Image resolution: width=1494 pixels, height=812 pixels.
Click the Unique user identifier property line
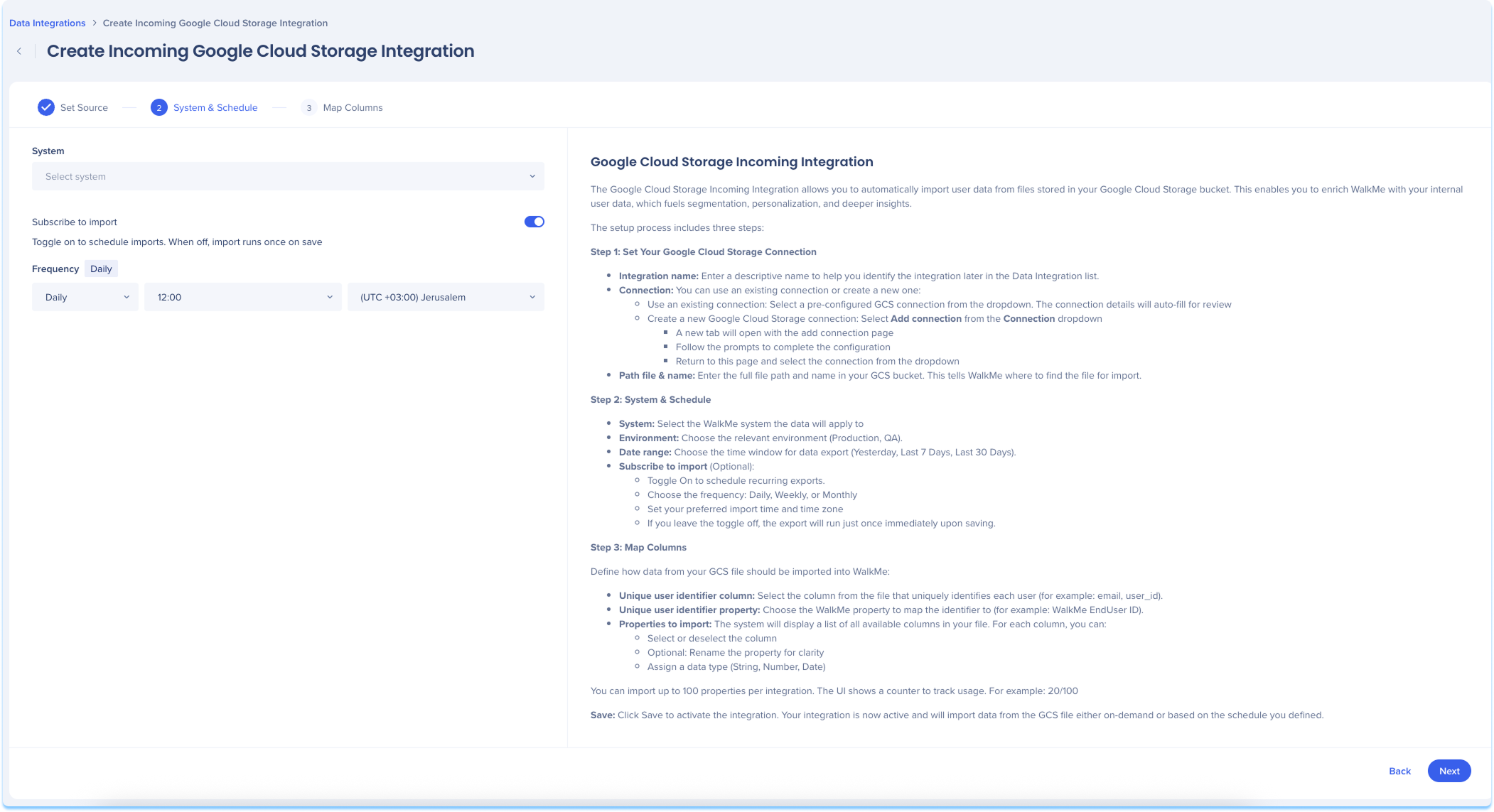881,610
